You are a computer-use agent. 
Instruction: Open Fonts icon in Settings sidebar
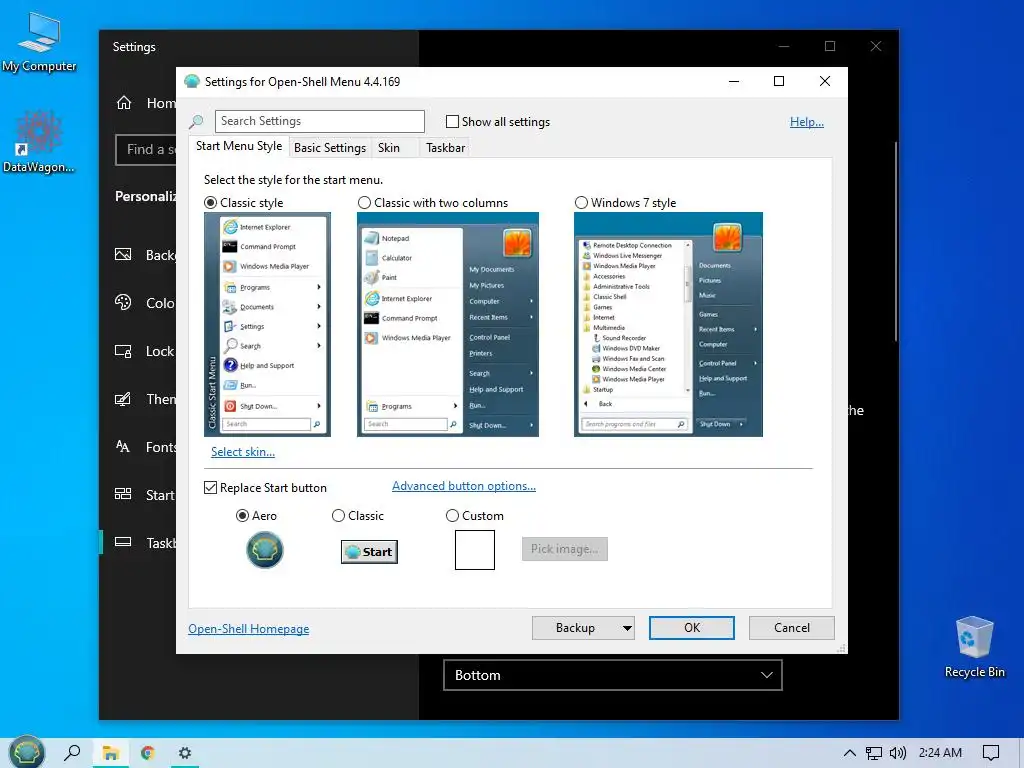pos(123,447)
